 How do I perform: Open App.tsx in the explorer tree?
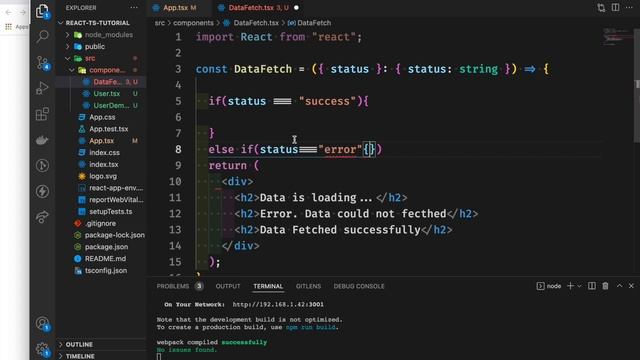tap(101, 141)
